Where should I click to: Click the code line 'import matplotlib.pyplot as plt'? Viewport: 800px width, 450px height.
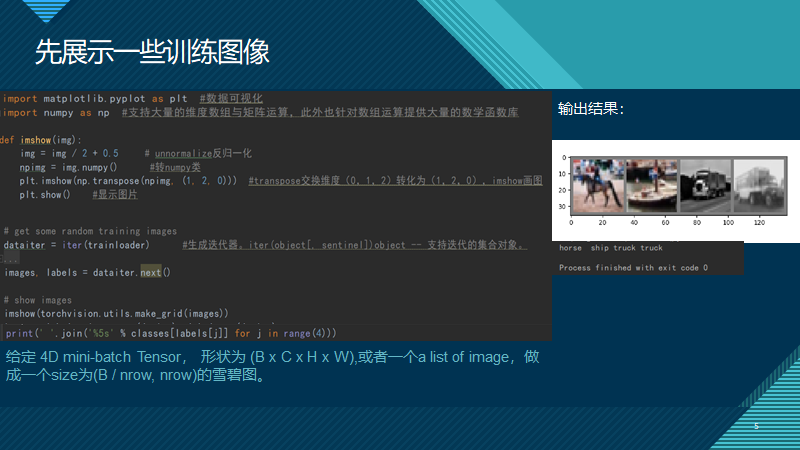coord(95,98)
